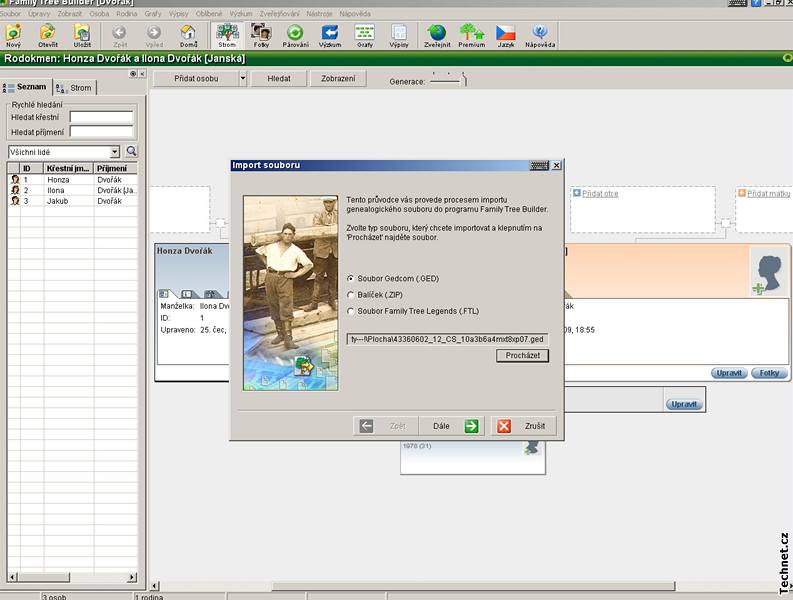Click the Zobrazení button
This screenshot has height=600, width=793.
tap(338, 78)
